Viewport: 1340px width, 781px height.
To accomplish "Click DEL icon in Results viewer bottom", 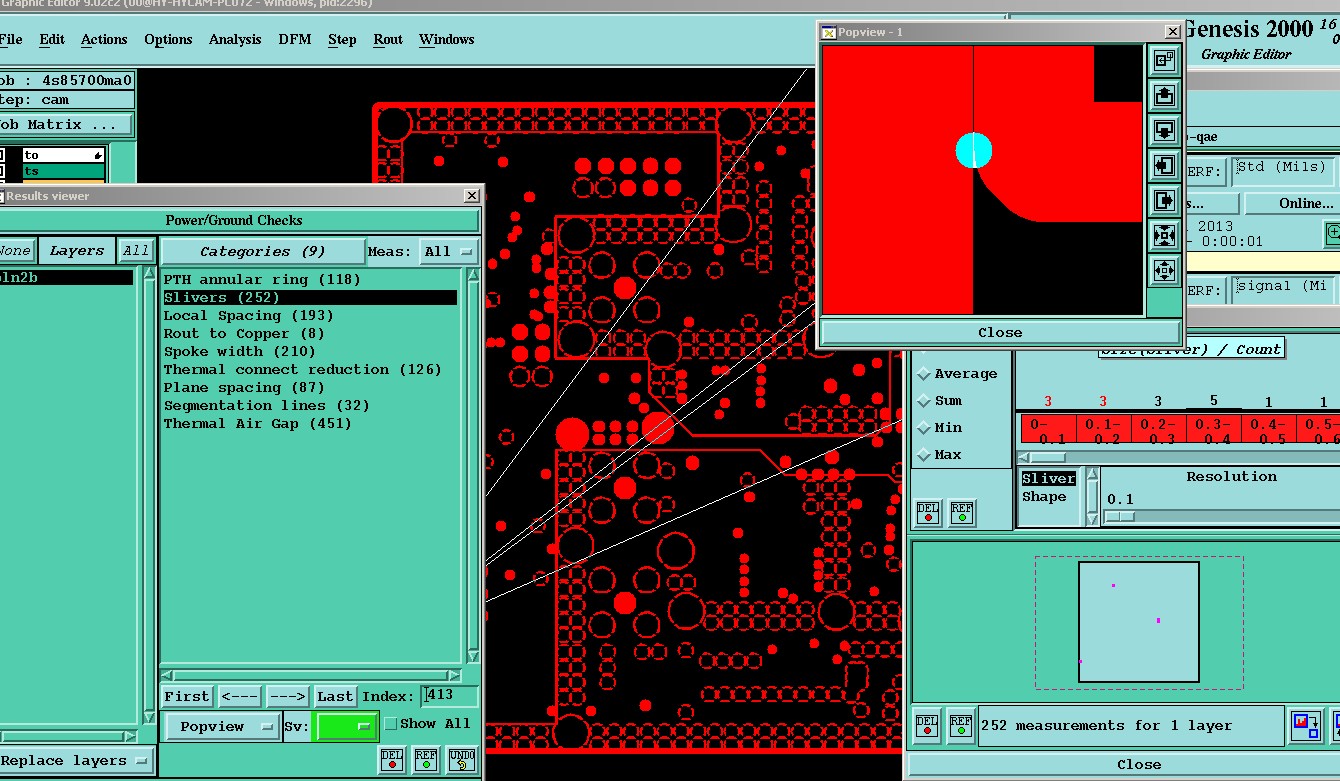I will pyautogui.click(x=392, y=759).
